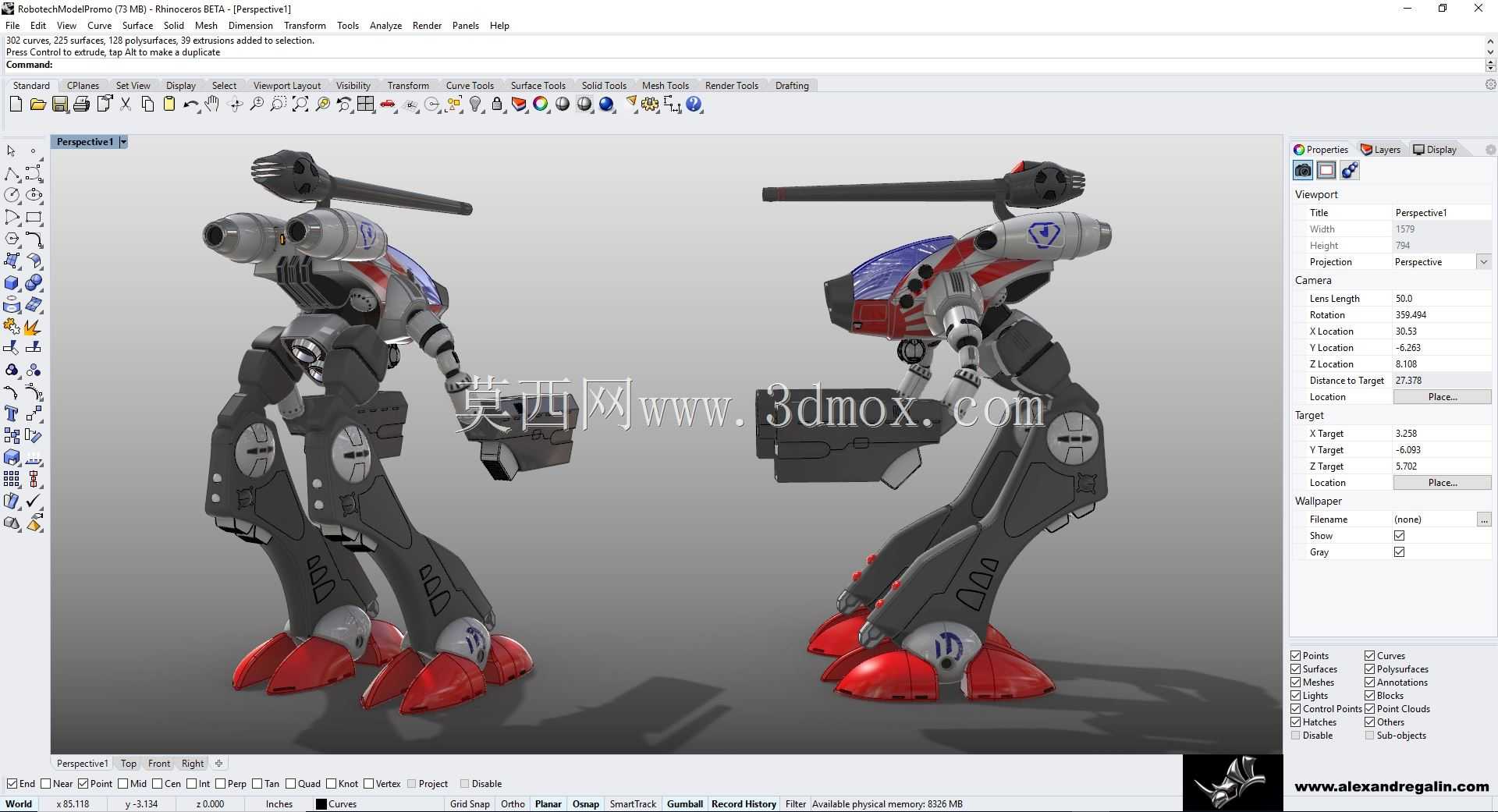Viewport: 1498px width, 812px height.
Task: Click the light bulb Hide objects icon
Action: click(475, 104)
